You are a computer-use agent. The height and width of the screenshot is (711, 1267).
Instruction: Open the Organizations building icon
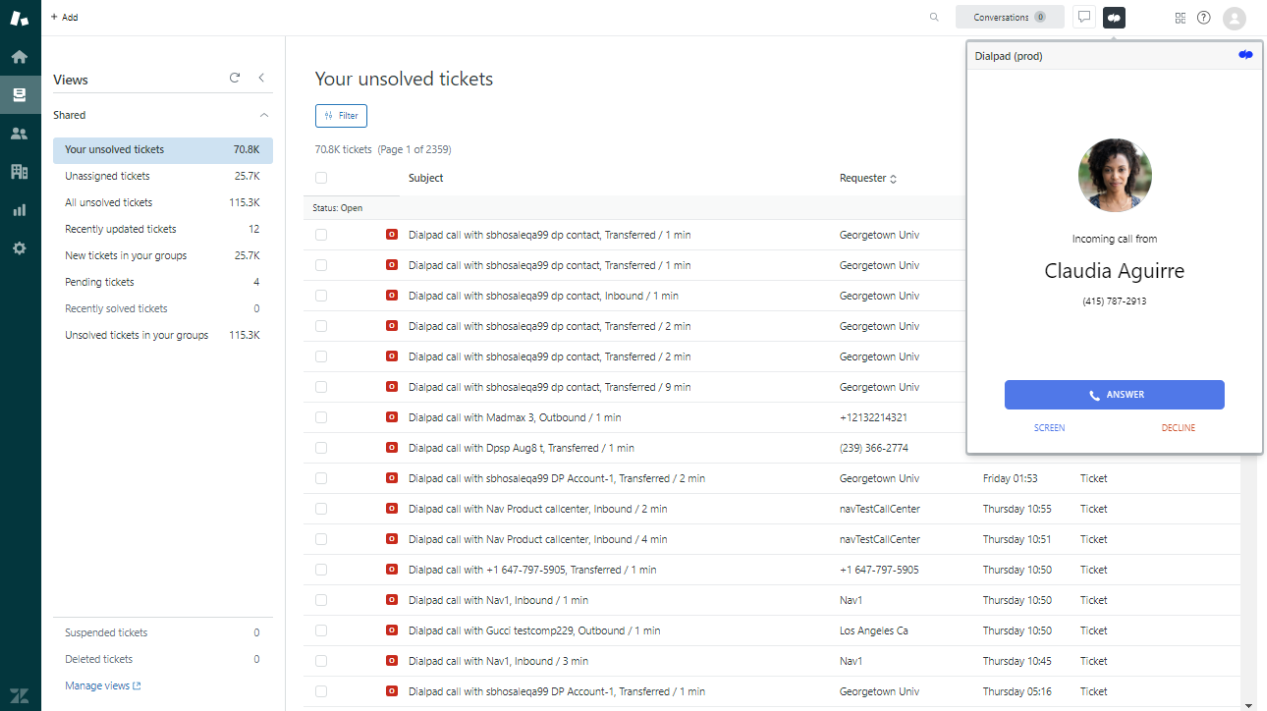[19, 171]
